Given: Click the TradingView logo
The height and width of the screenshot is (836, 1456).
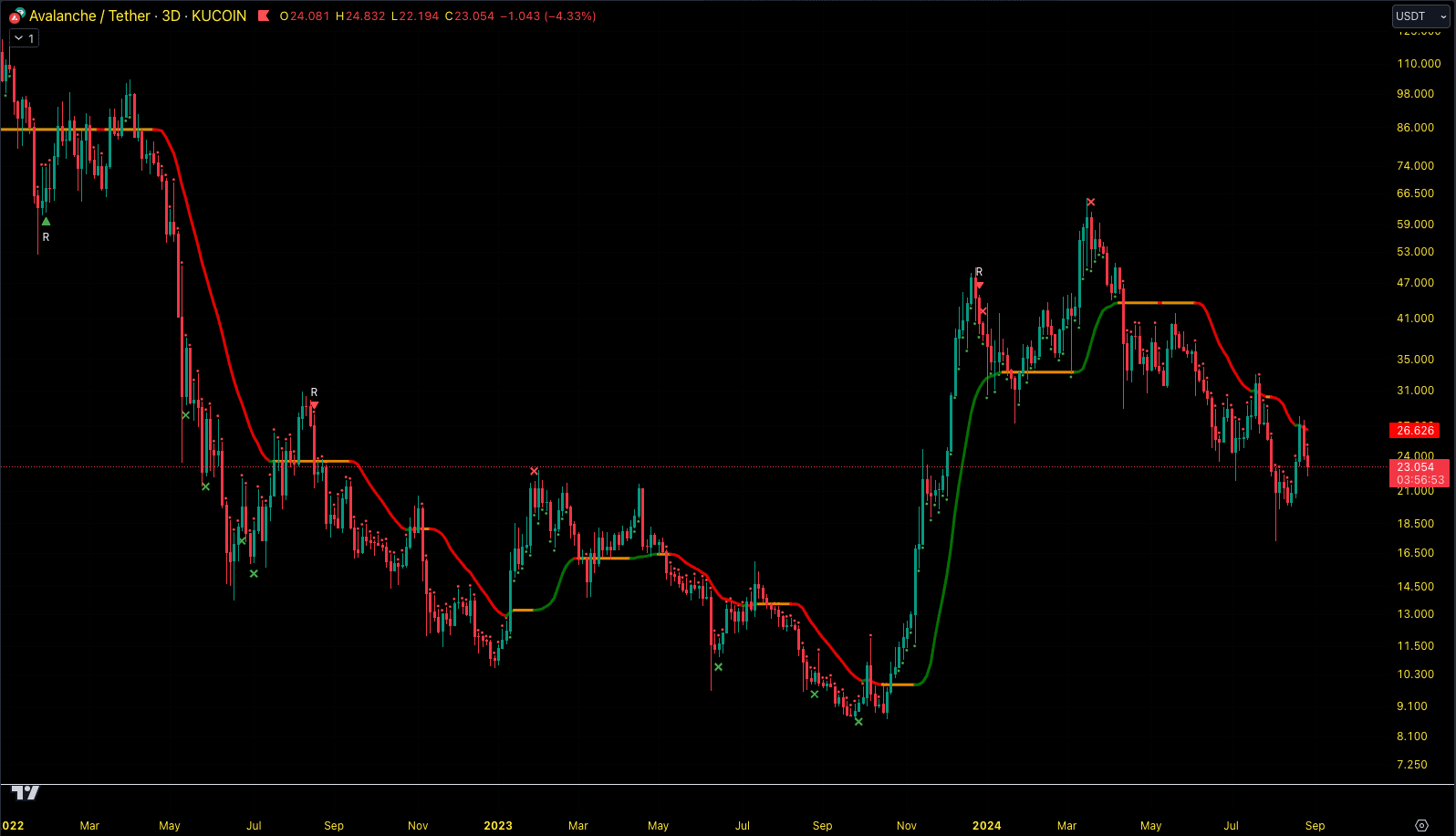Looking at the screenshot, I should pyautogui.click(x=26, y=792).
